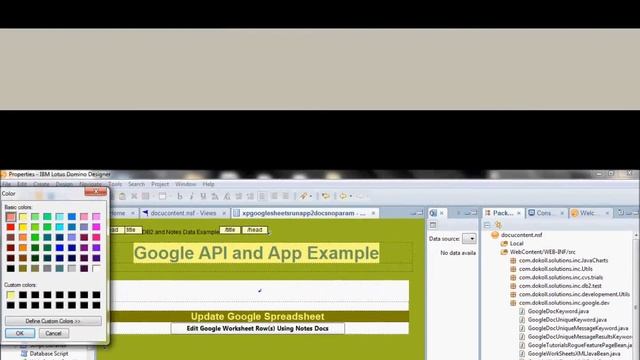Close the xpgooglesheetsrunapp2docsnoparam editor tab

pos(373,213)
